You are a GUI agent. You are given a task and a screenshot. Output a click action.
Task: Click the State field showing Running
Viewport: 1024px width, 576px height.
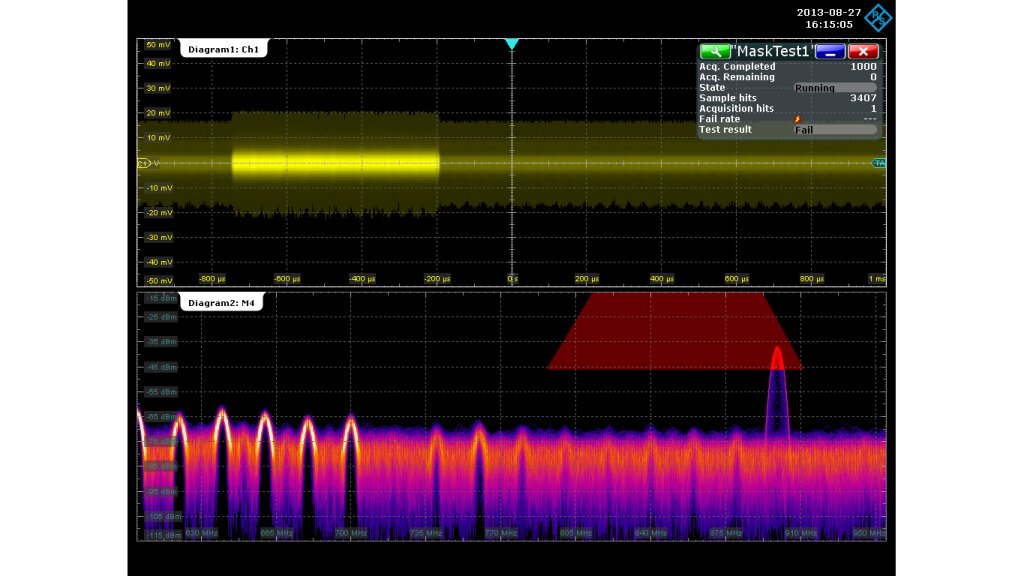(835, 88)
